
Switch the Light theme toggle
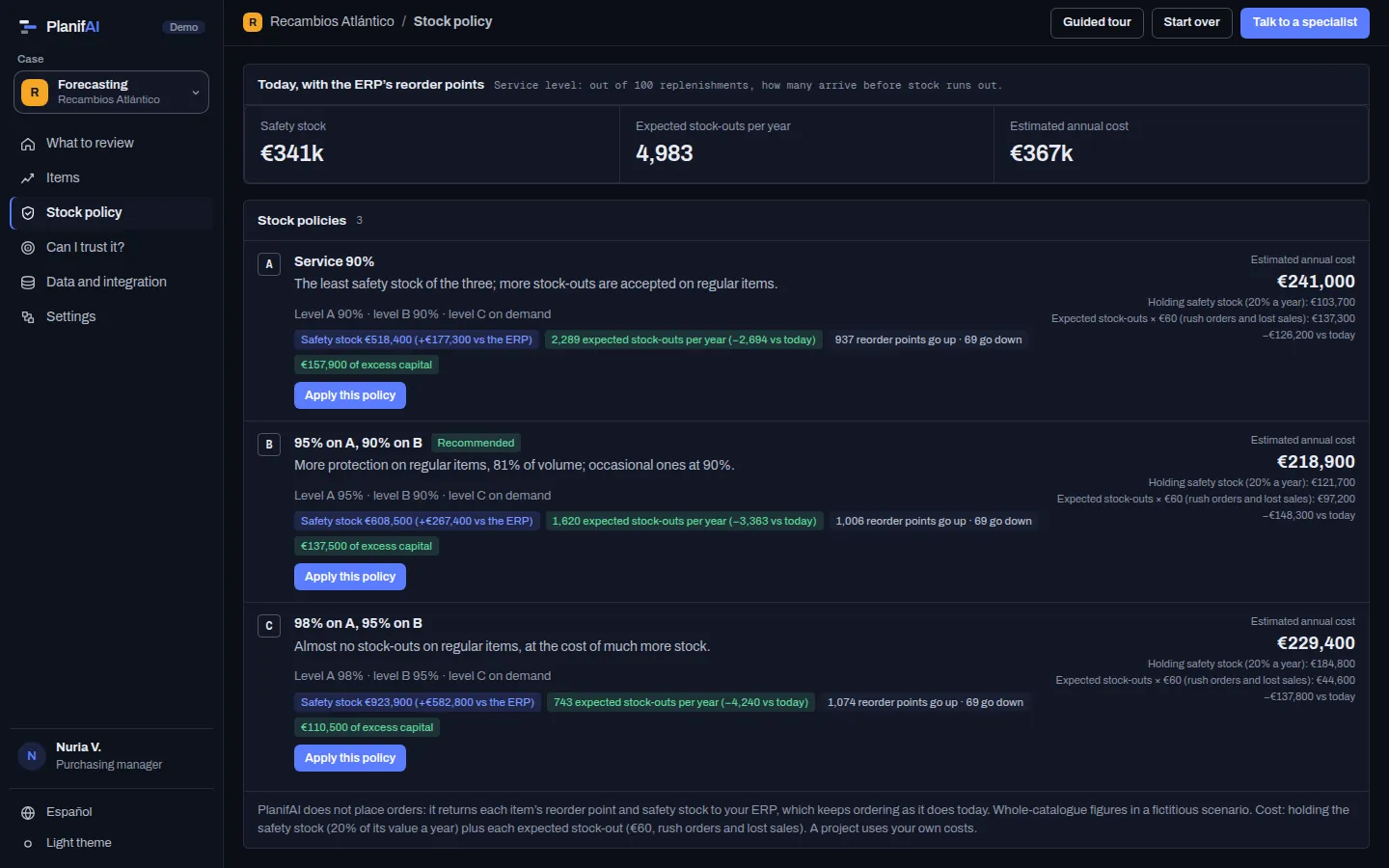tap(112, 843)
